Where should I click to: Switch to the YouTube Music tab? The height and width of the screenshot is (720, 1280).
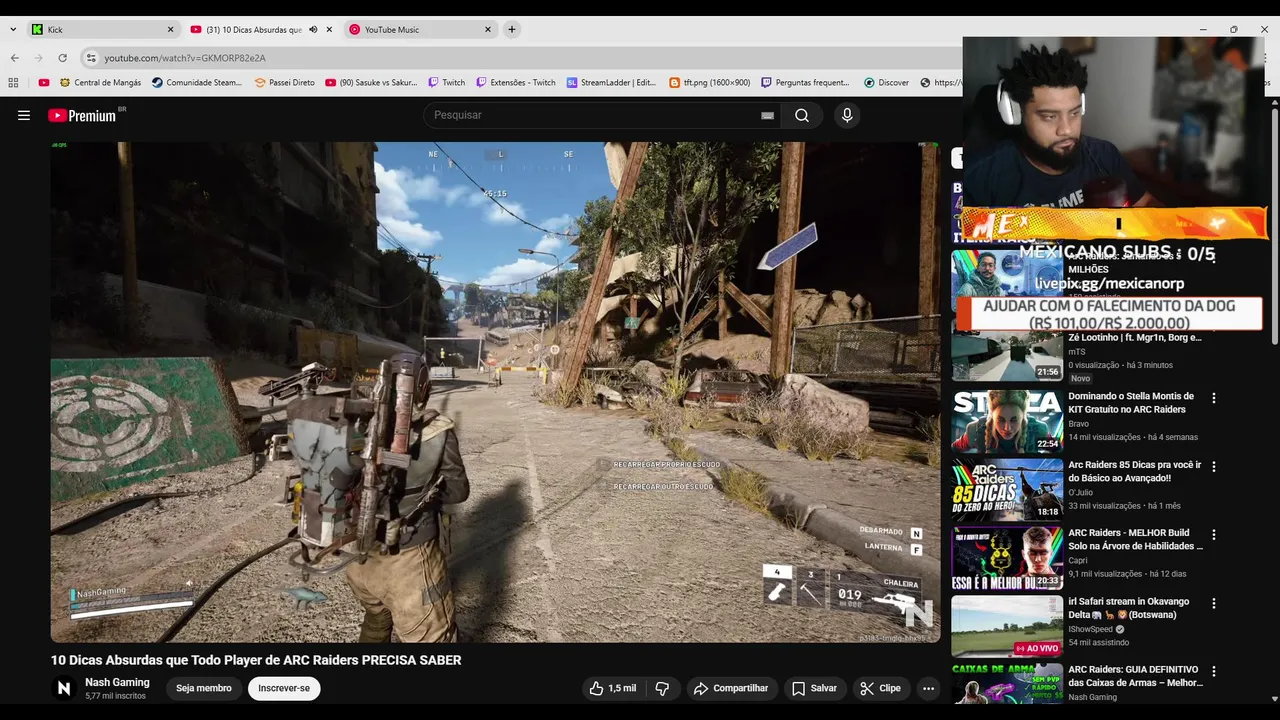420,30
